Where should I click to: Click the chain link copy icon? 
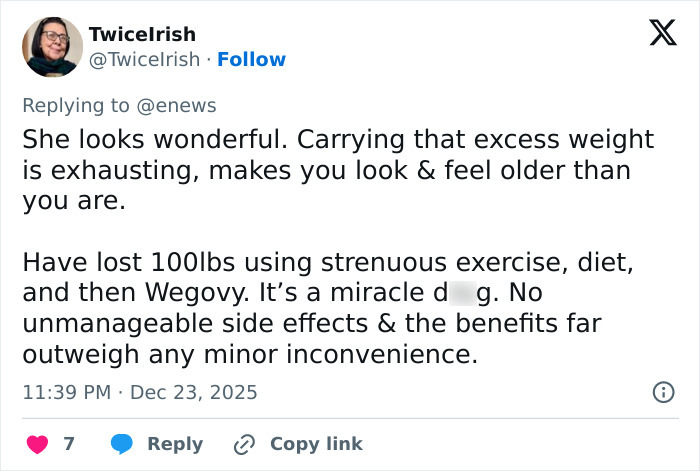click(x=245, y=443)
